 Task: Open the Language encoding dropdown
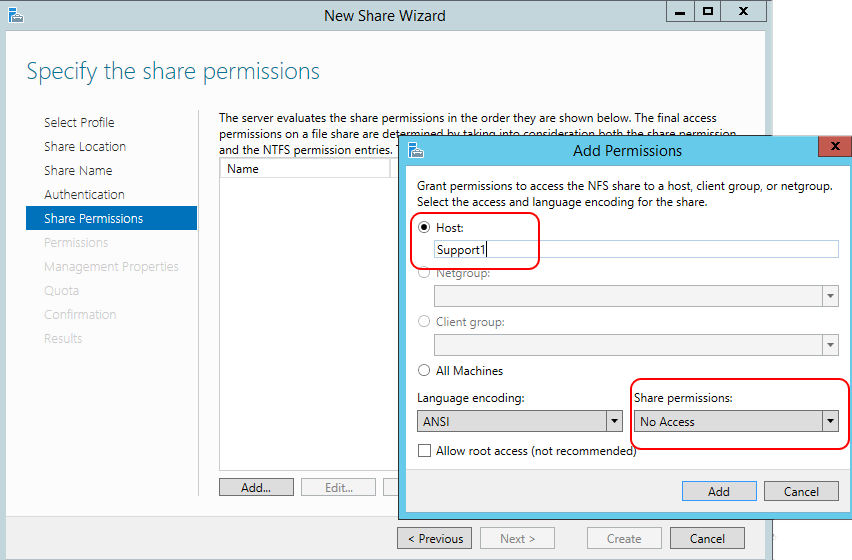coord(614,422)
